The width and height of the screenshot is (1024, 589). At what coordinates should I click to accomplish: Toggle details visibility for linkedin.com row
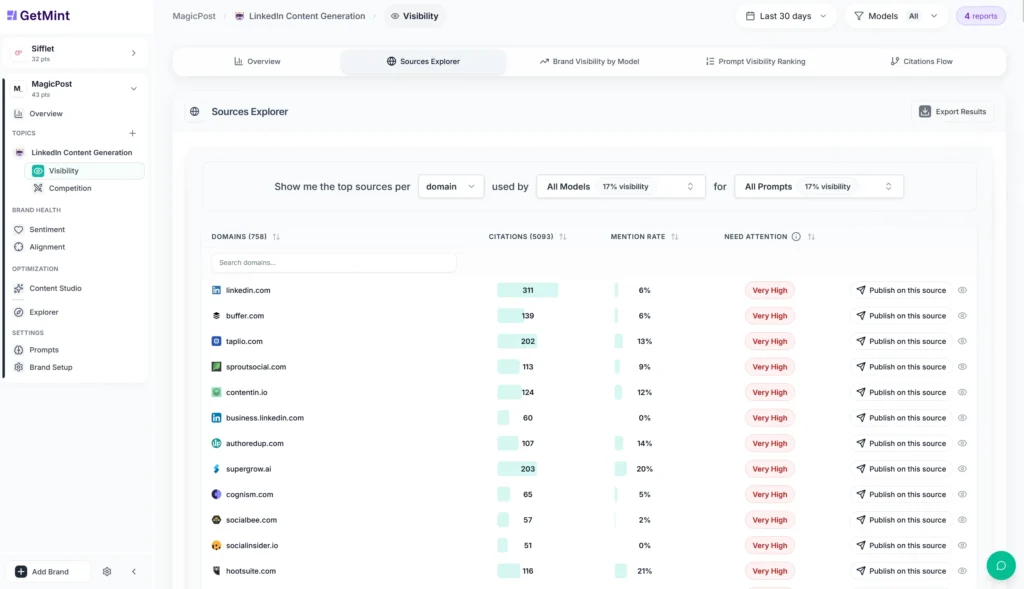tap(962, 290)
